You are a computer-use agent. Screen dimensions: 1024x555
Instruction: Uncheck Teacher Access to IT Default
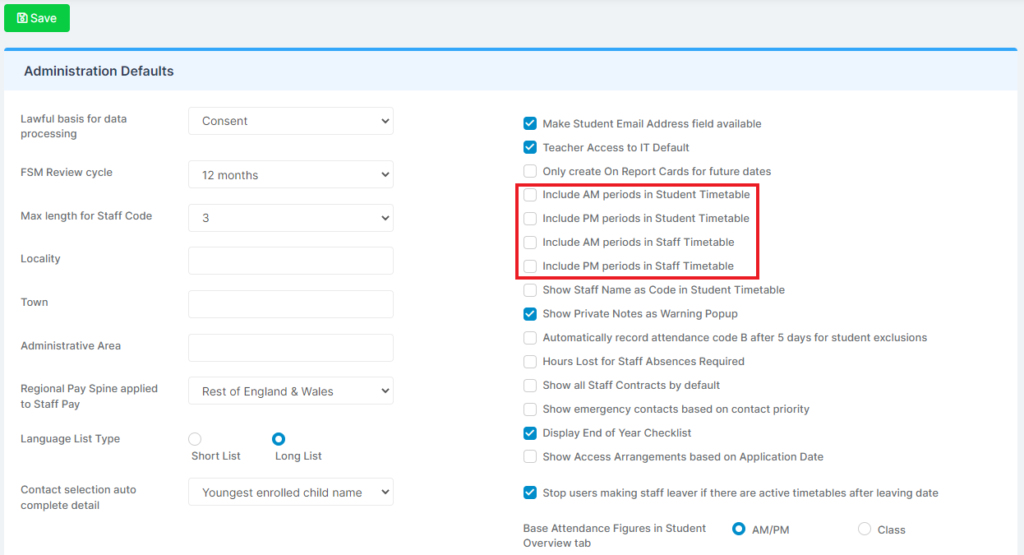(530, 148)
